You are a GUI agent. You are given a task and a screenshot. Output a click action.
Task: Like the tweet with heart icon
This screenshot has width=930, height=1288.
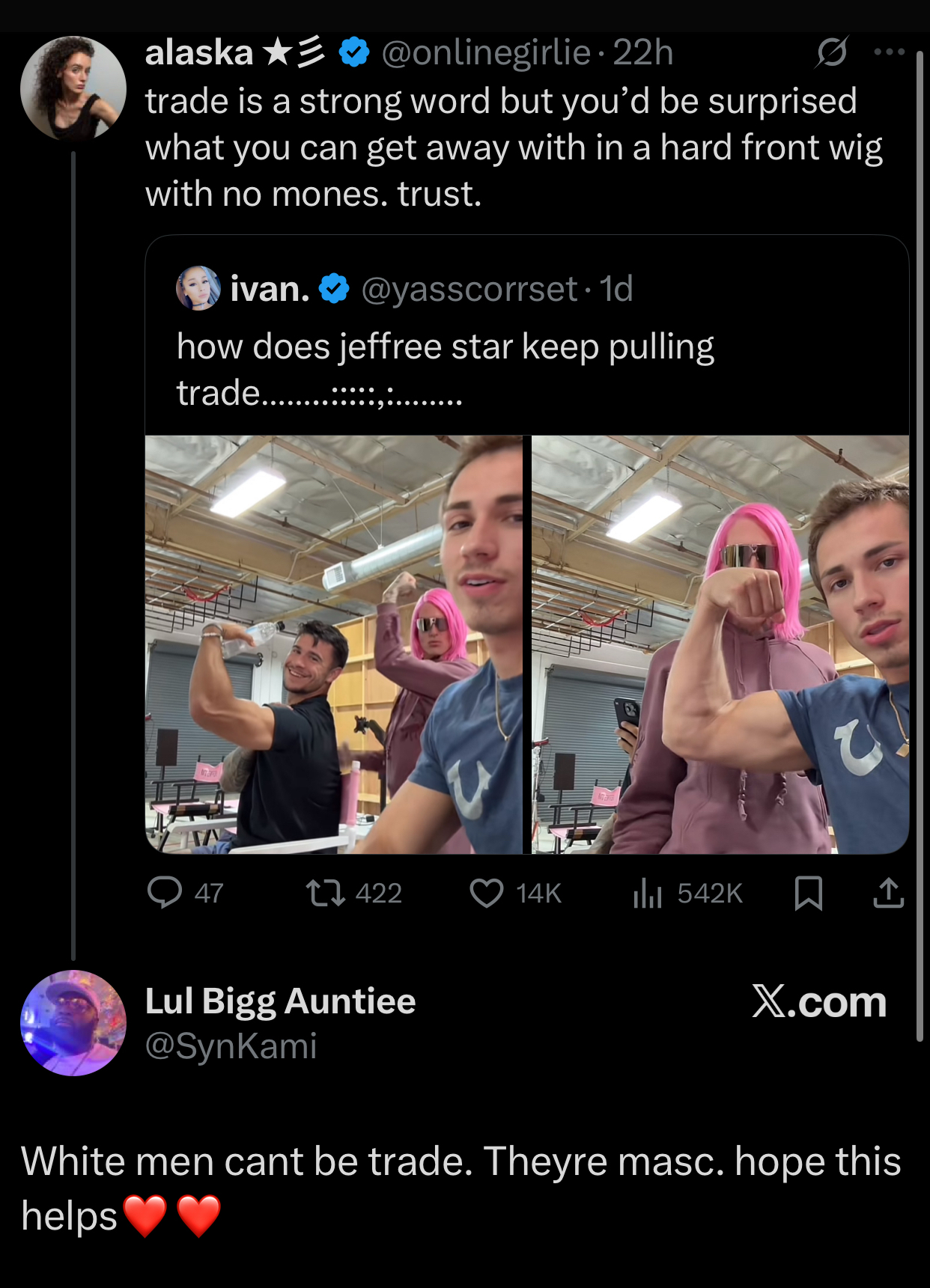(x=487, y=893)
